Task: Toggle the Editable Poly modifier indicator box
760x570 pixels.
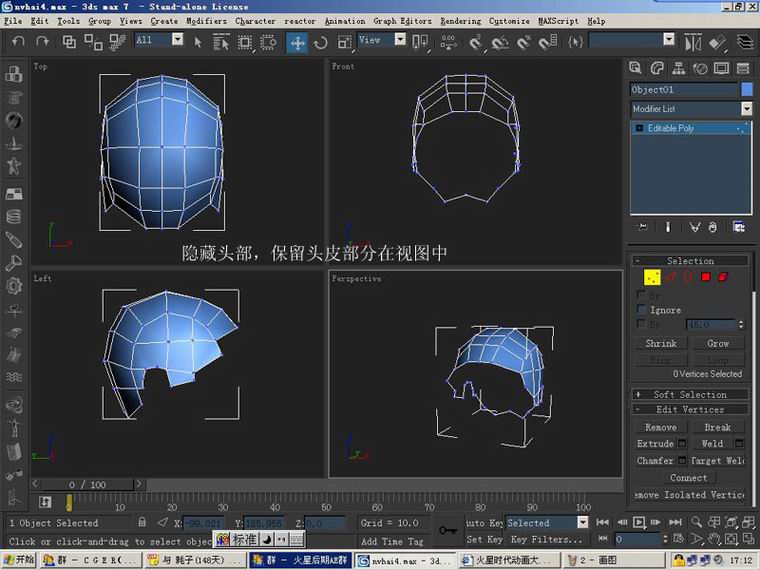Action: pyautogui.click(x=639, y=128)
